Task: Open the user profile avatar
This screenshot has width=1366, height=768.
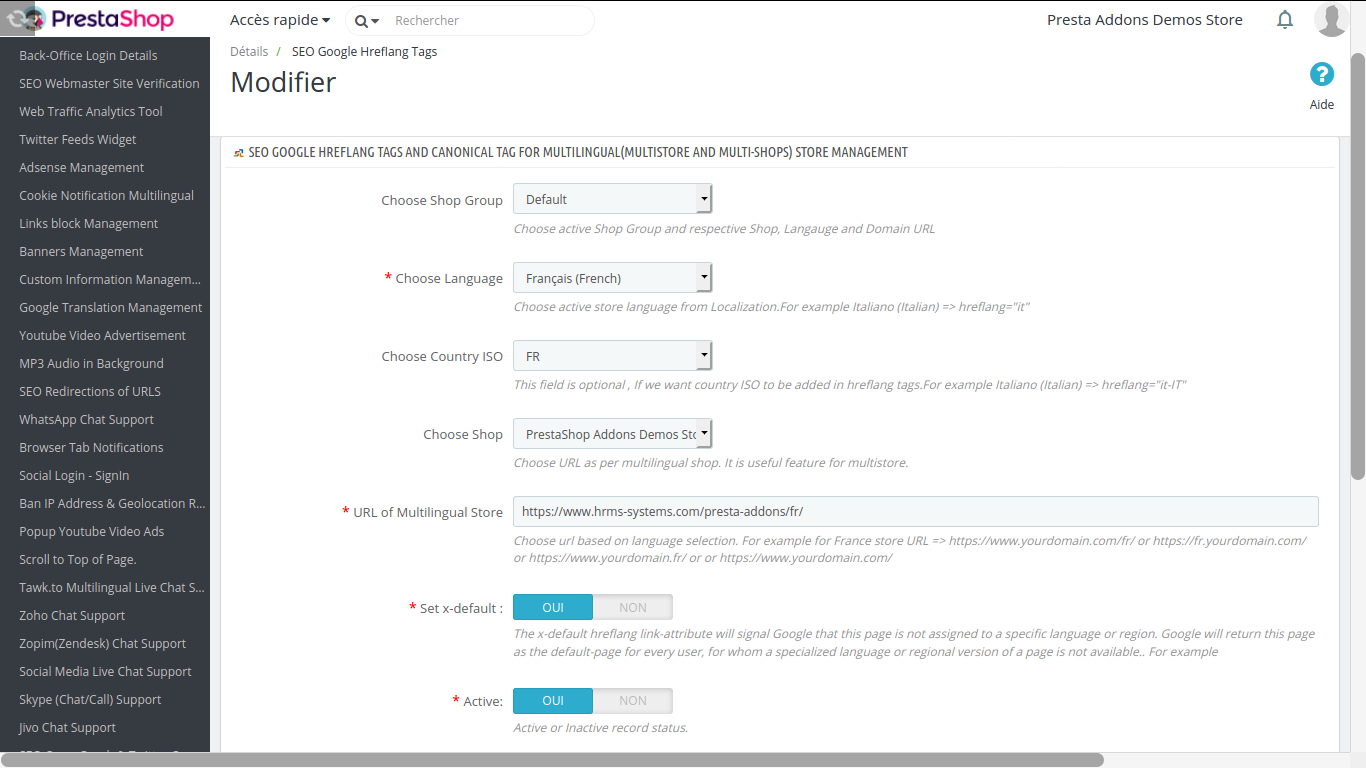Action: click(1332, 20)
